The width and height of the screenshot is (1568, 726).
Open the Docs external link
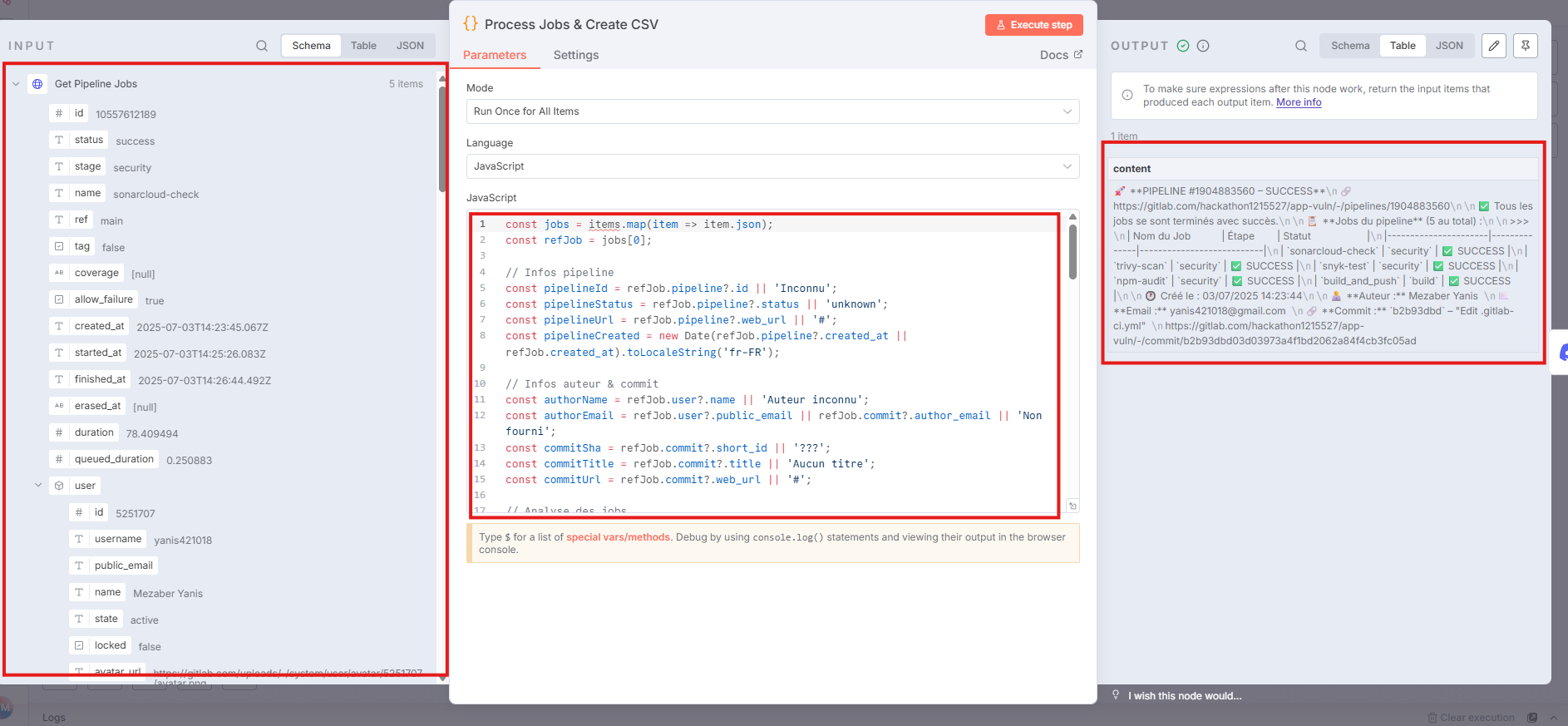click(x=1061, y=55)
